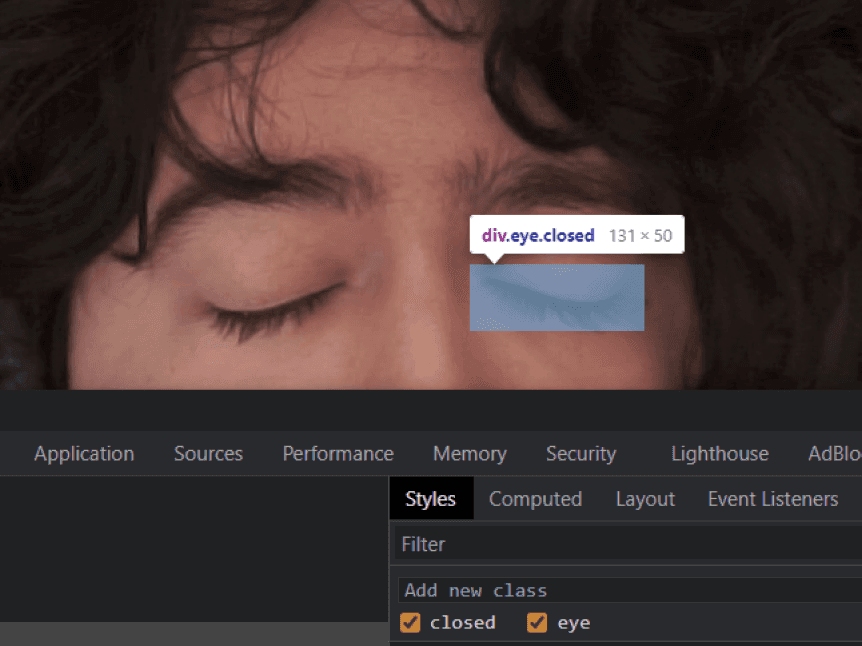Switch to the AdBlock devtools tab
Screen dimensions: 862x646
[834, 454]
